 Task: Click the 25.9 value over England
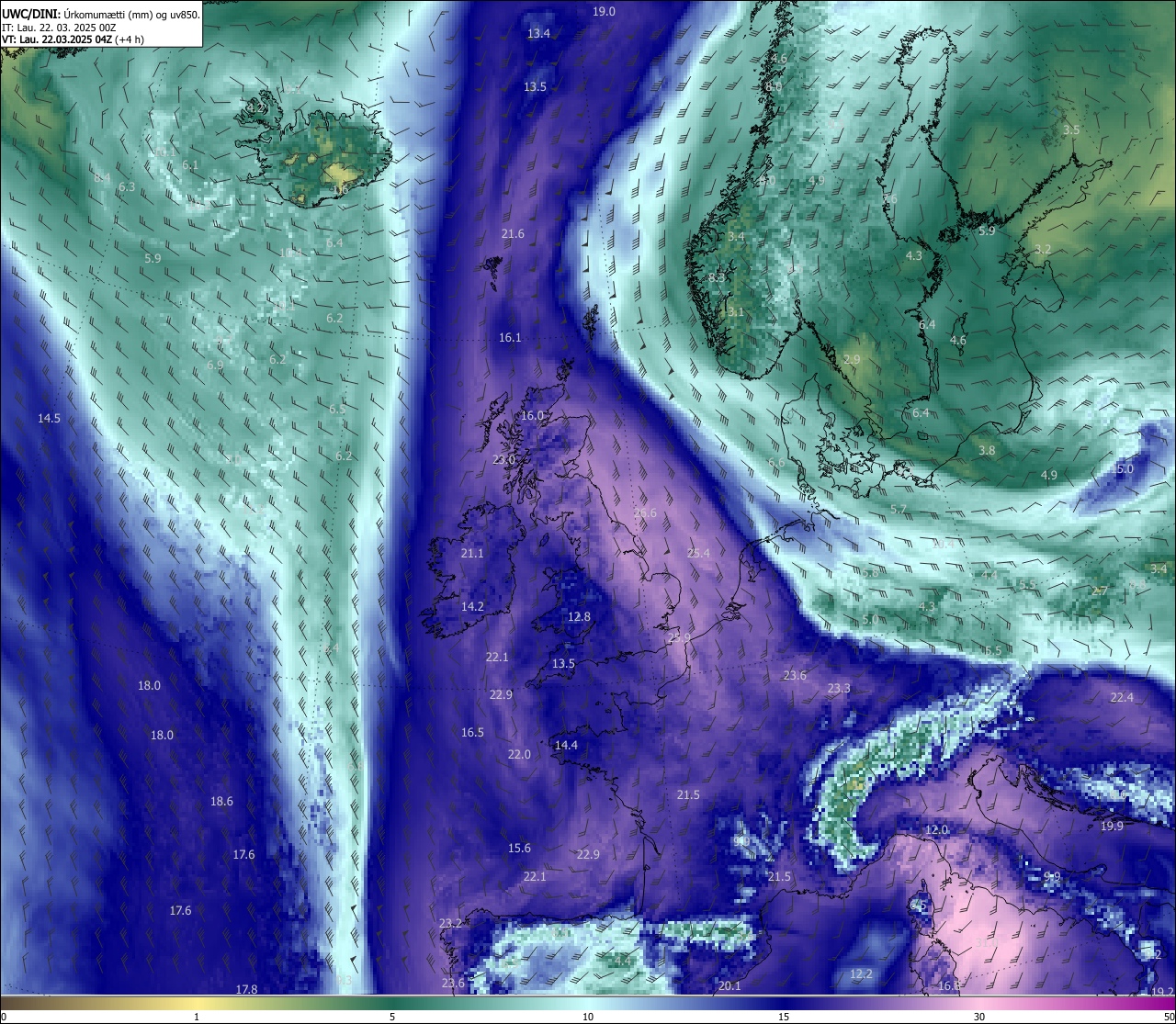click(679, 637)
